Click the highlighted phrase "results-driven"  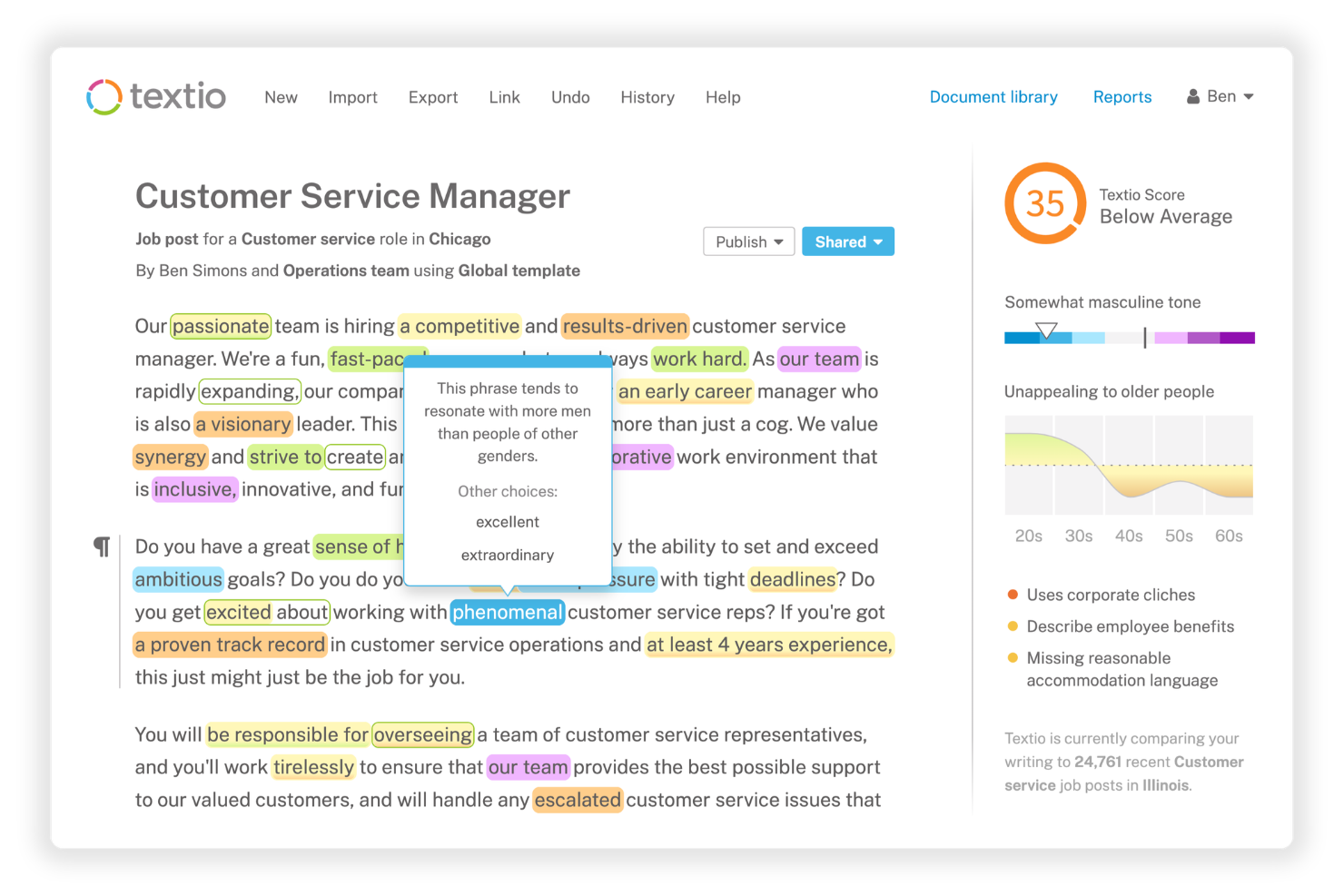[625, 326]
